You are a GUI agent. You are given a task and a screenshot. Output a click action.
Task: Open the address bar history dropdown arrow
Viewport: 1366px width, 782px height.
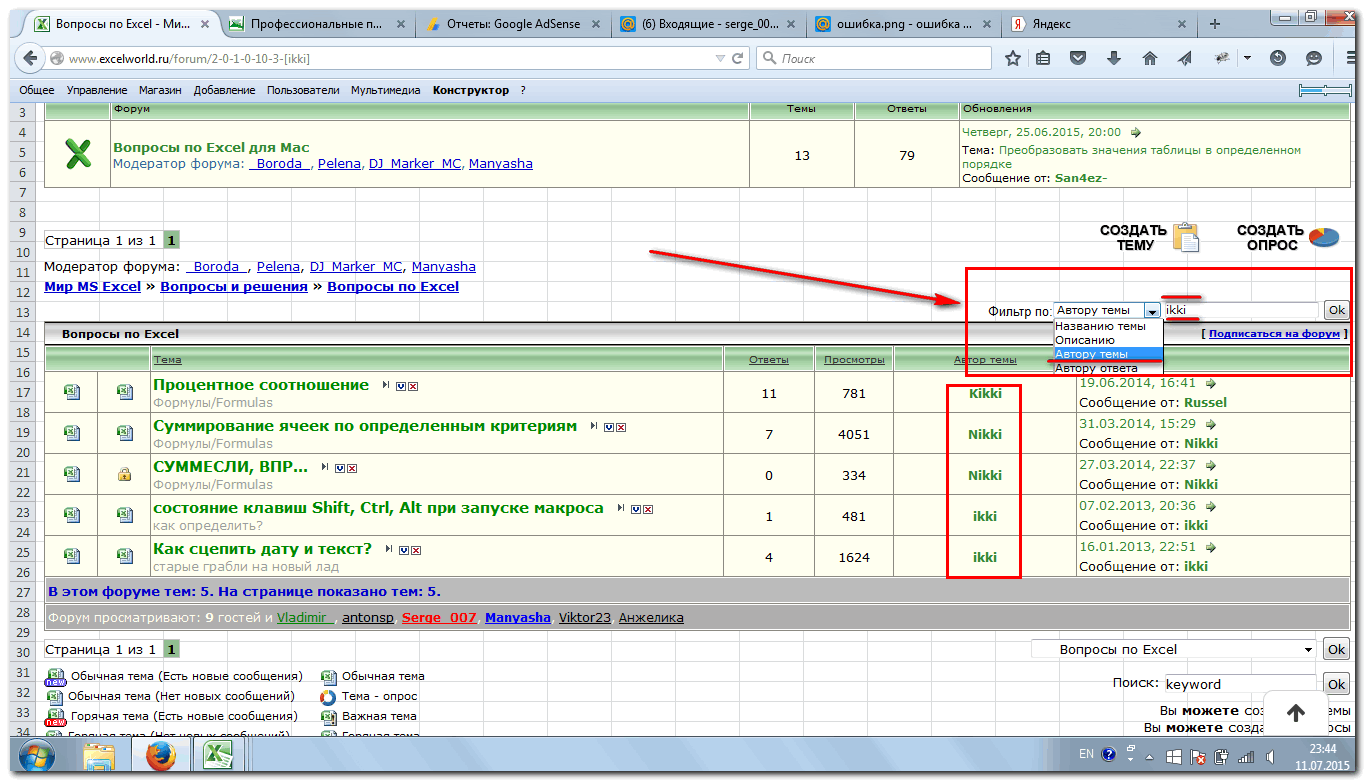pyautogui.click(x=722, y=59)
